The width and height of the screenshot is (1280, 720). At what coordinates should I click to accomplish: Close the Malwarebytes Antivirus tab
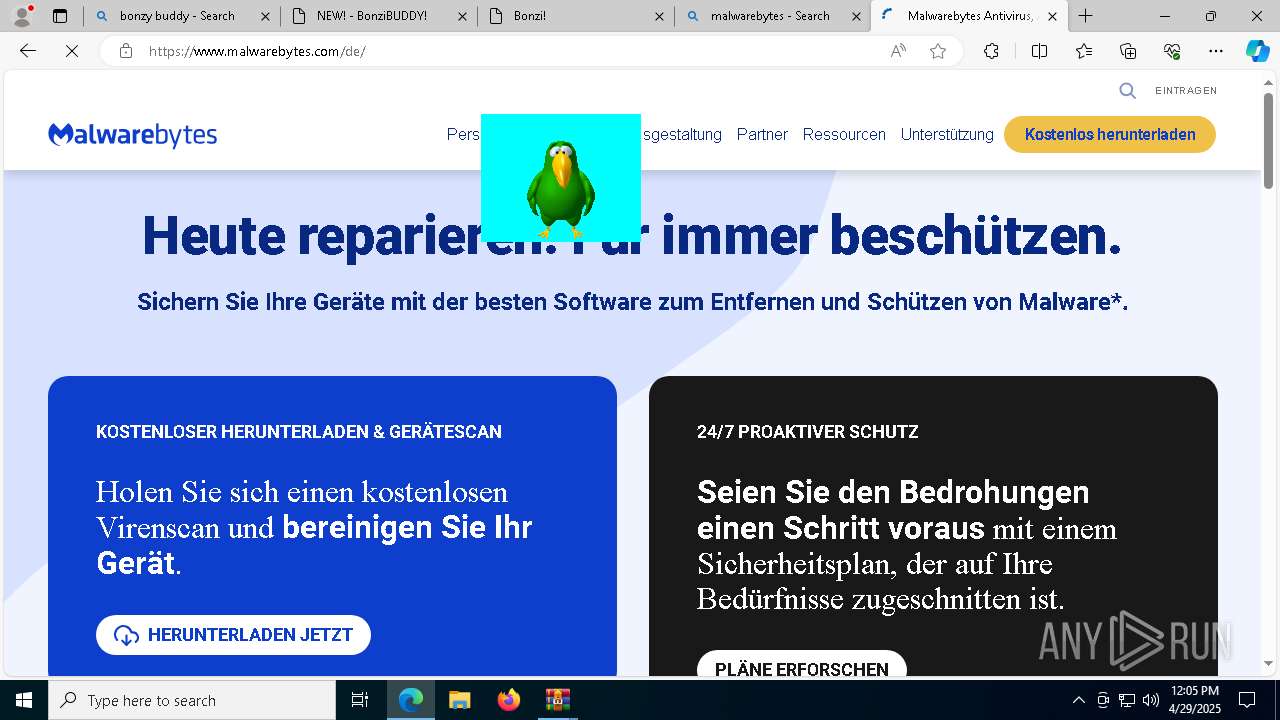tap(1052, 16)
